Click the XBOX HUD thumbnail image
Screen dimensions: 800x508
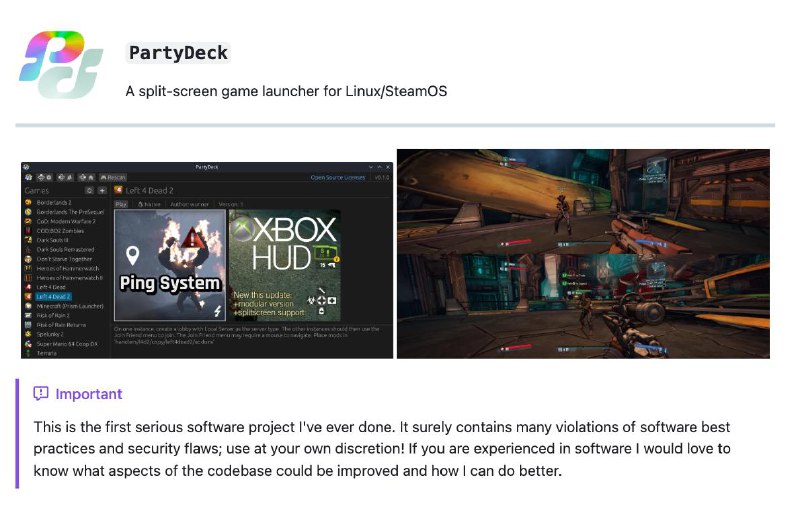[285, 265]
